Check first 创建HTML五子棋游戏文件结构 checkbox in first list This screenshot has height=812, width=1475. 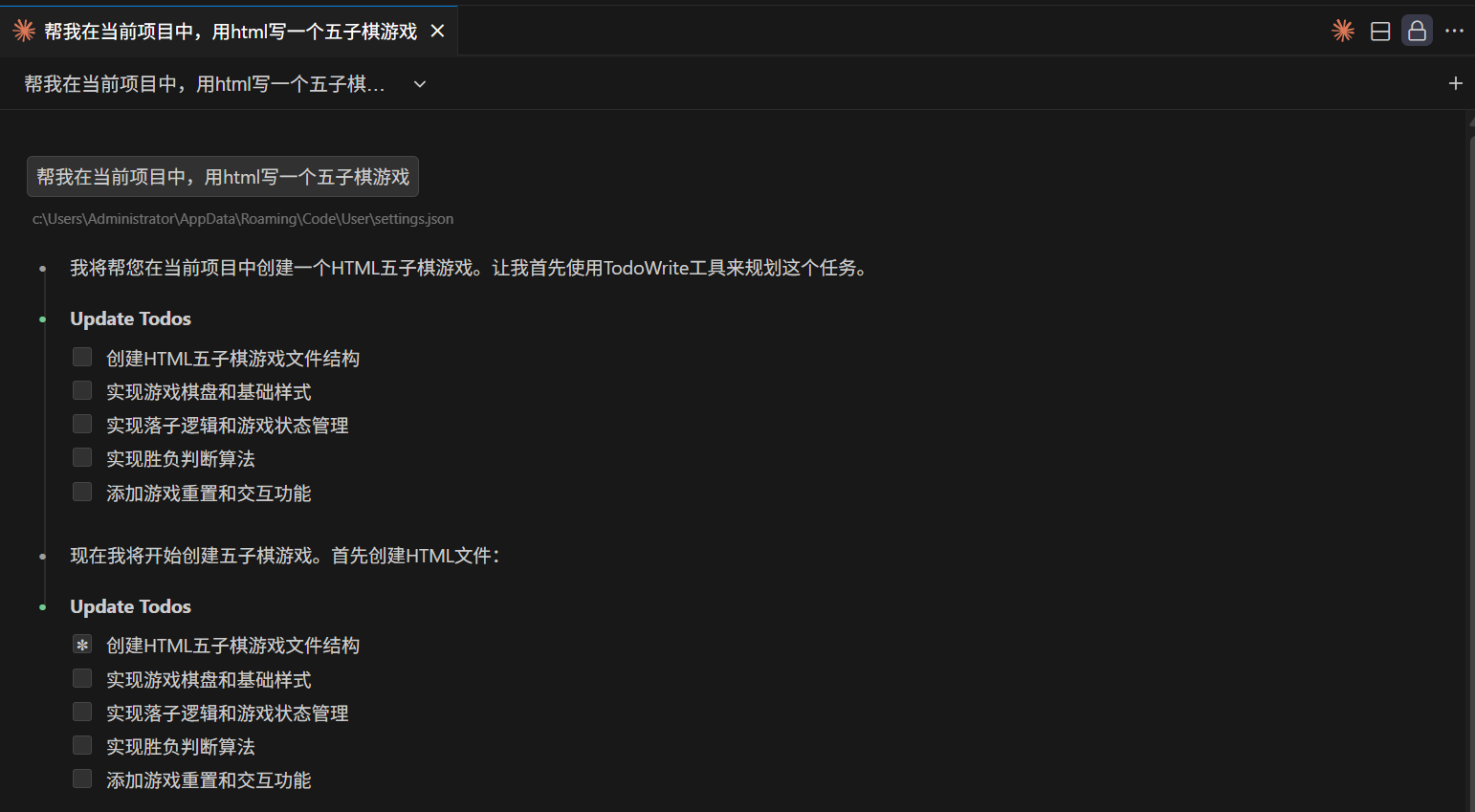[x=82, y=358]
